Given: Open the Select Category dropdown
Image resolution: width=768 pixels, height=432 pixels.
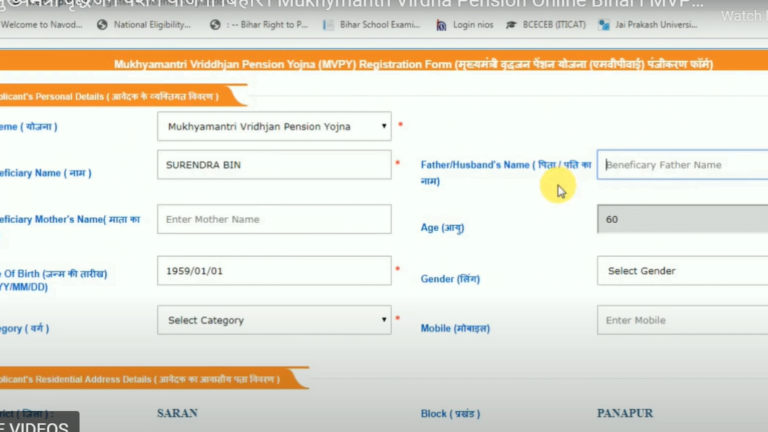Looking at the screenshot, I should (274, 320).
